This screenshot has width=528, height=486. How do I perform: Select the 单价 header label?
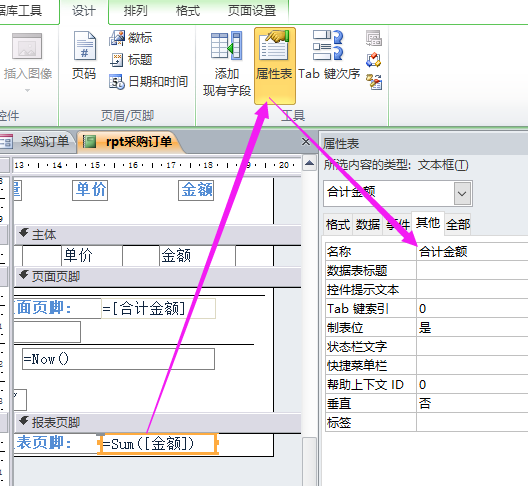[90, 190]
